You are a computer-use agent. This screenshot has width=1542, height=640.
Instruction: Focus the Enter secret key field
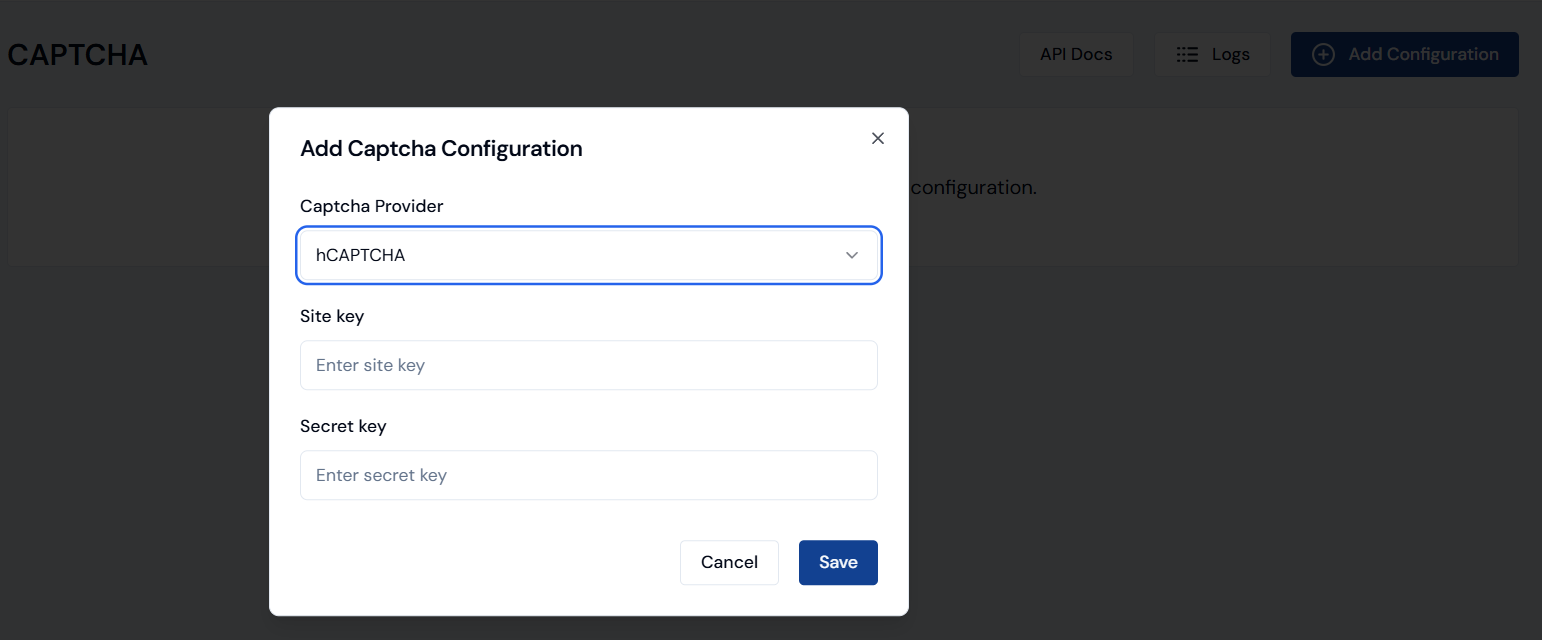click(588, 475)
